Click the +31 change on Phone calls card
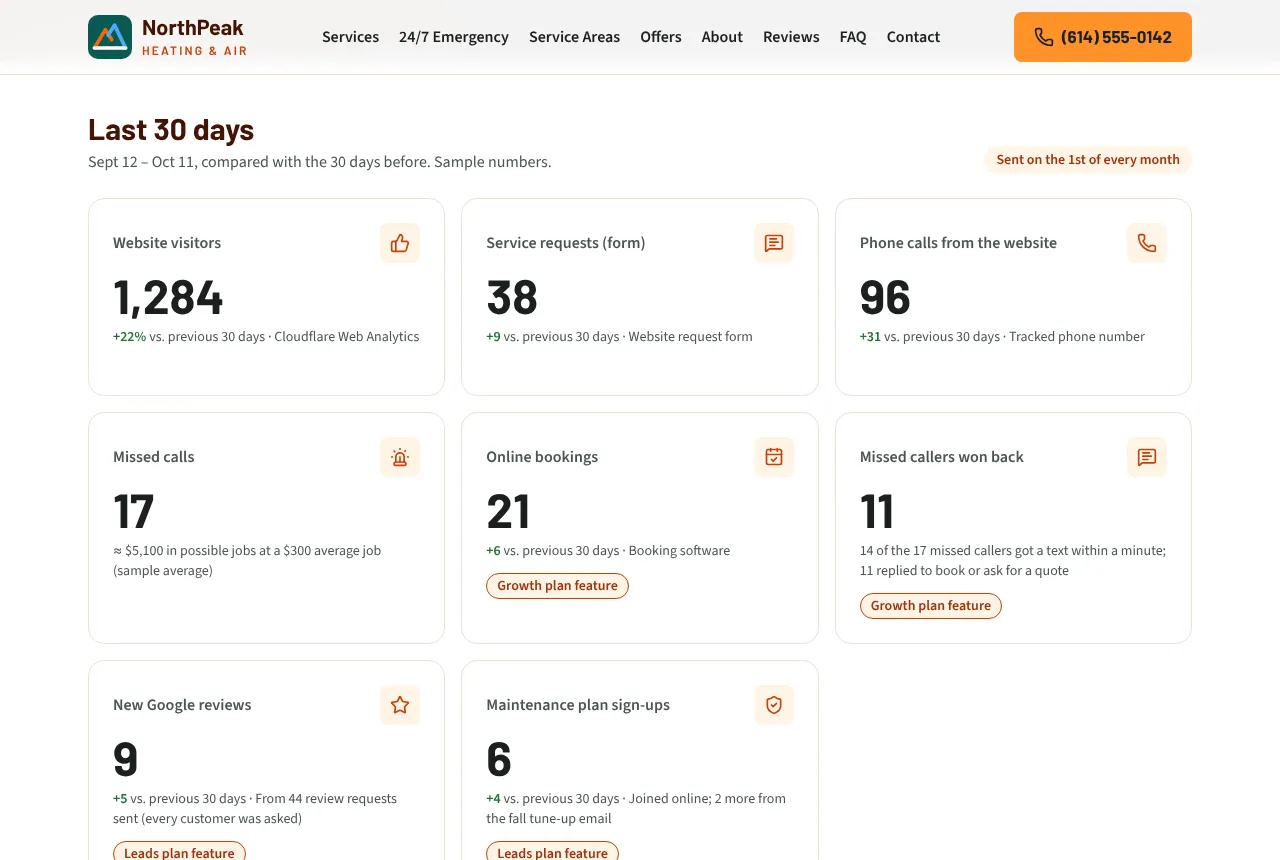1280x860 pixels. tap(870, 337)
